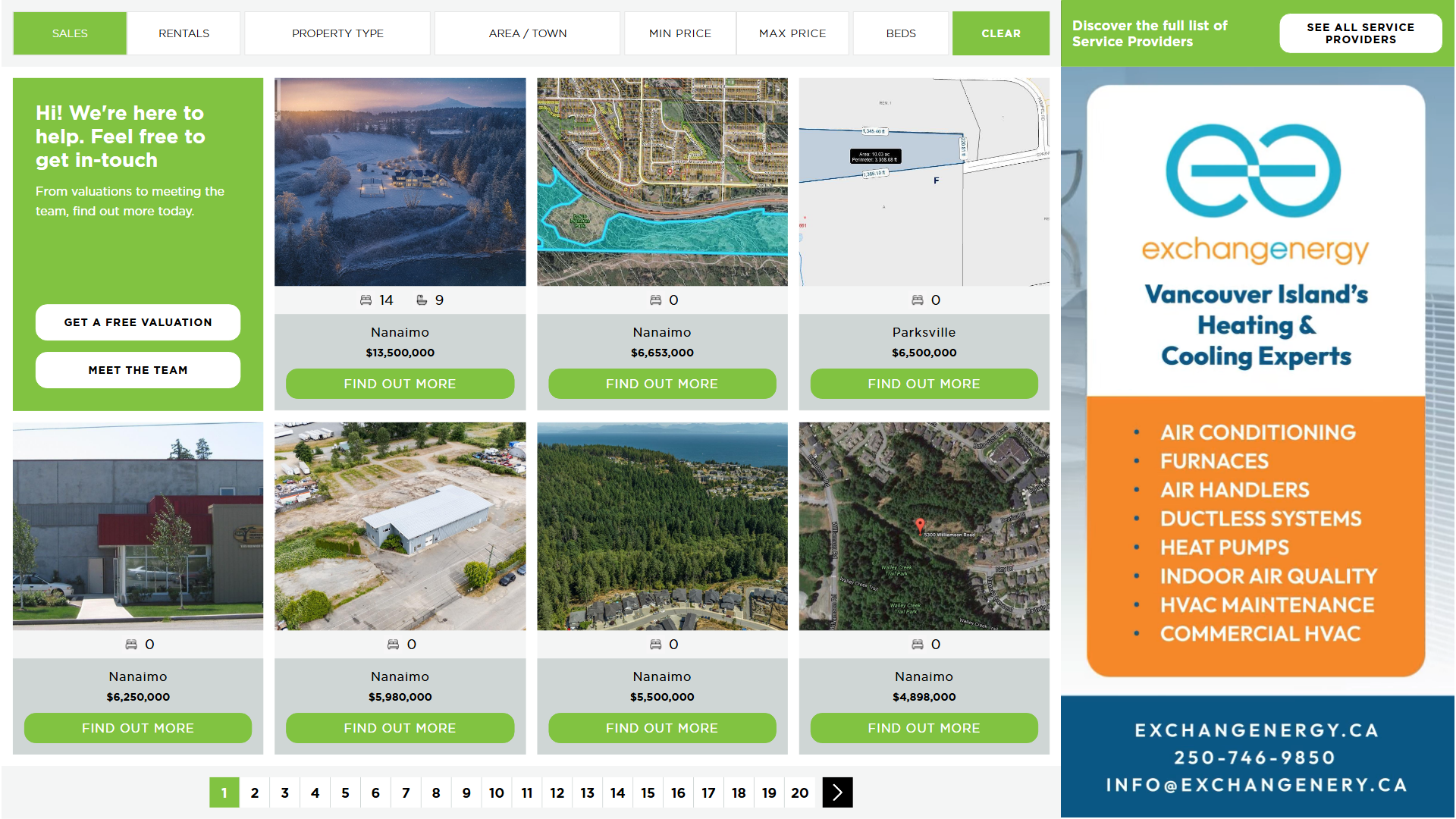
Task: Open snowy estate aerial photo thumbnail
Action: point(400,182)
